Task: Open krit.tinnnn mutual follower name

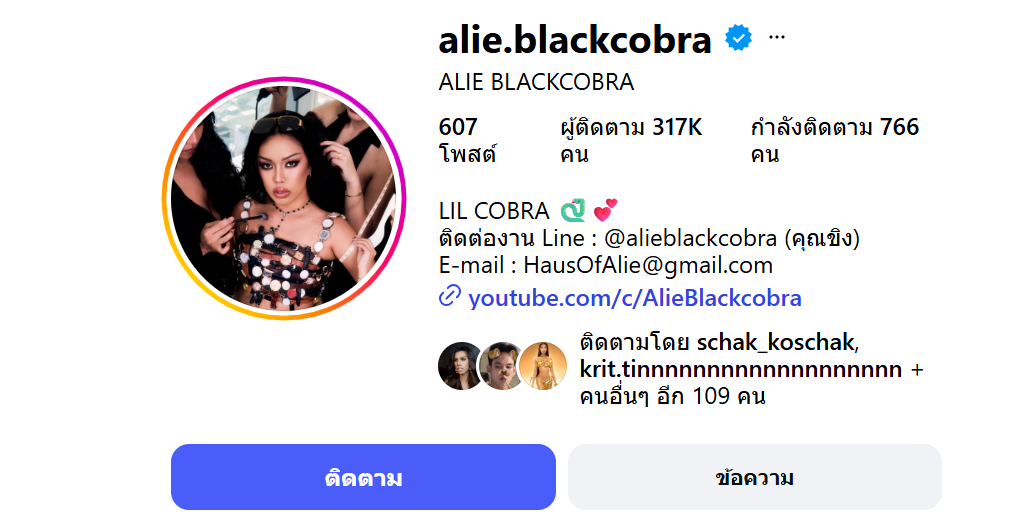Action: coord(741,369)
